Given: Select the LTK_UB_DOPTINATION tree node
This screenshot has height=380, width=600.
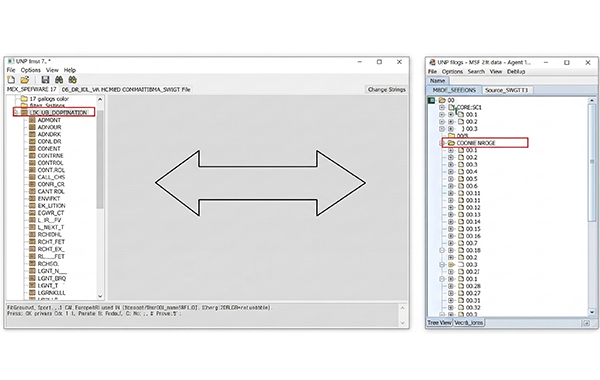Looking at the screenshot, I should [x=58, y=113].
